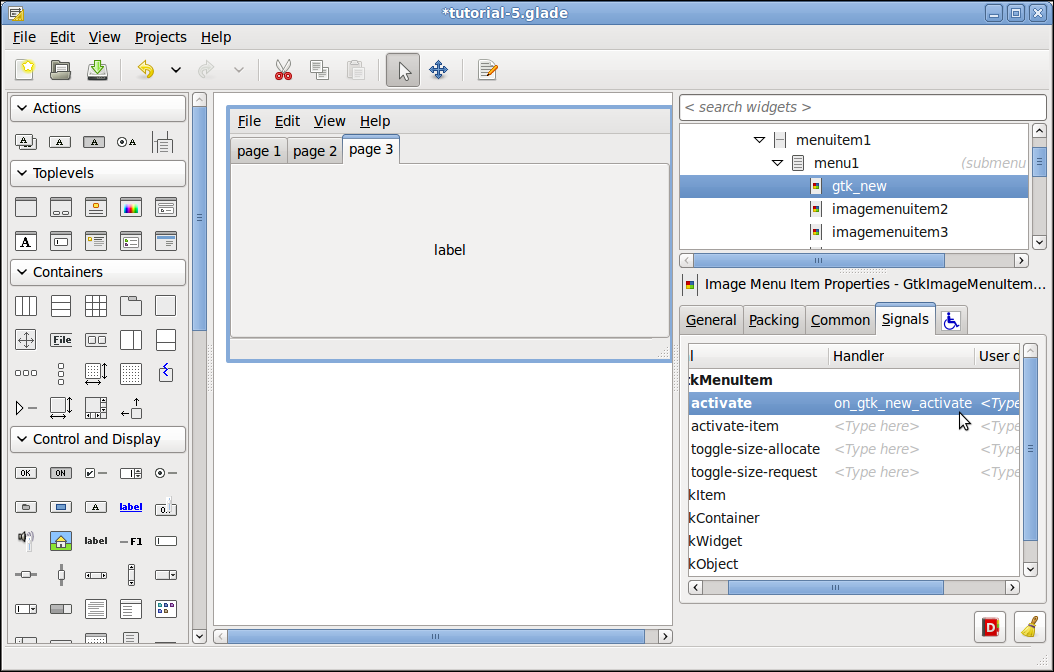1054x672 pixels.
Task: Pick the Radio Action palette icon
Action: tap(126, 142)
